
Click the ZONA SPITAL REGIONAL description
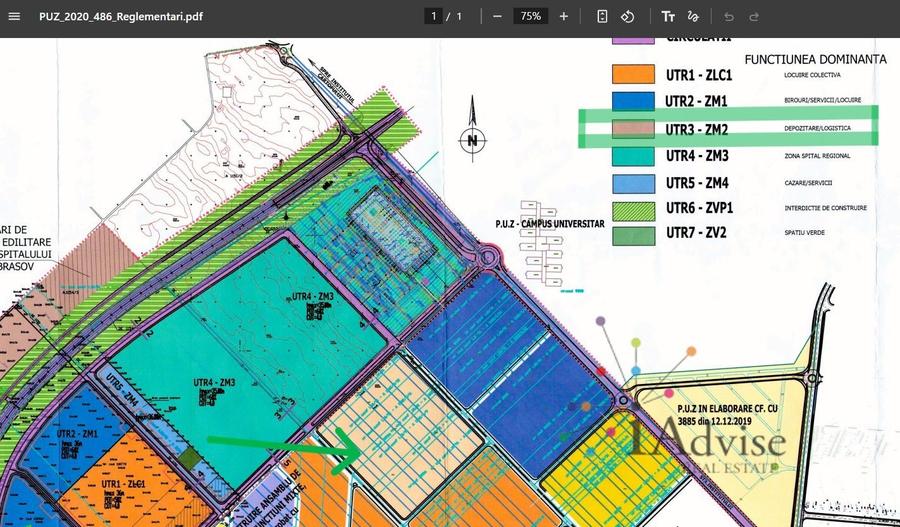(x=817, y=156)
